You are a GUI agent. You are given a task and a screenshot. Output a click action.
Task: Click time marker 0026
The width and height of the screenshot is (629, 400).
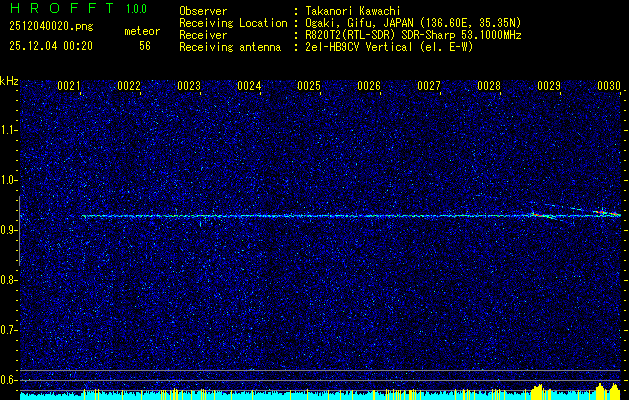(369, 86)
